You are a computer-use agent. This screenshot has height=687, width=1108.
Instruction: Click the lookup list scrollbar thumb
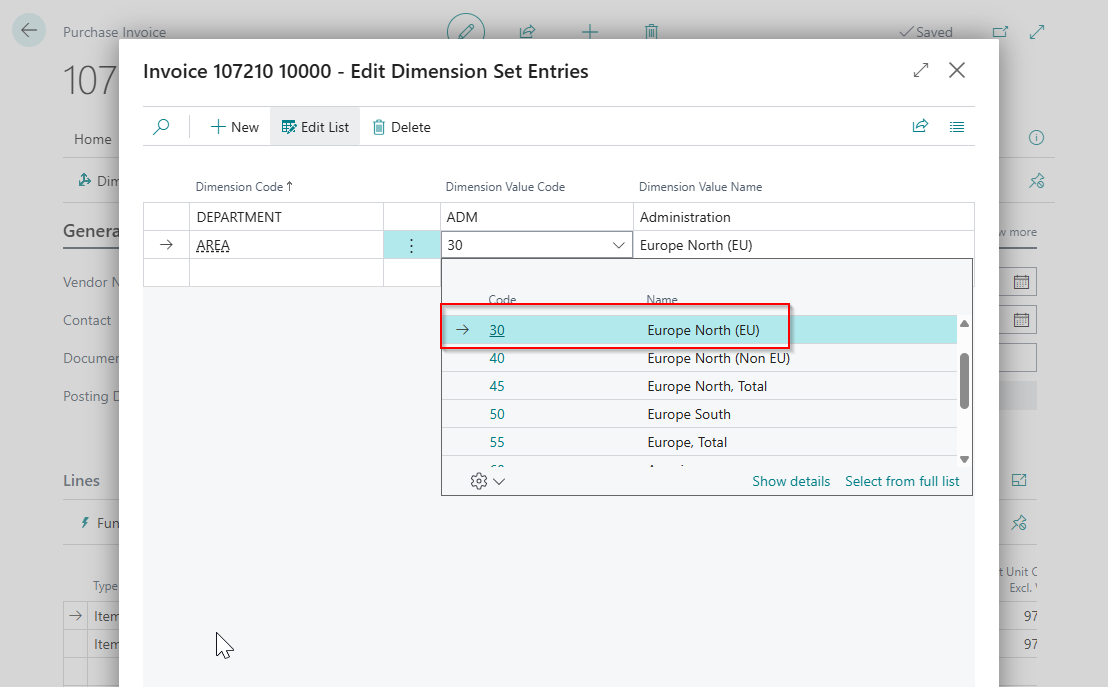[x=964, y=380]
